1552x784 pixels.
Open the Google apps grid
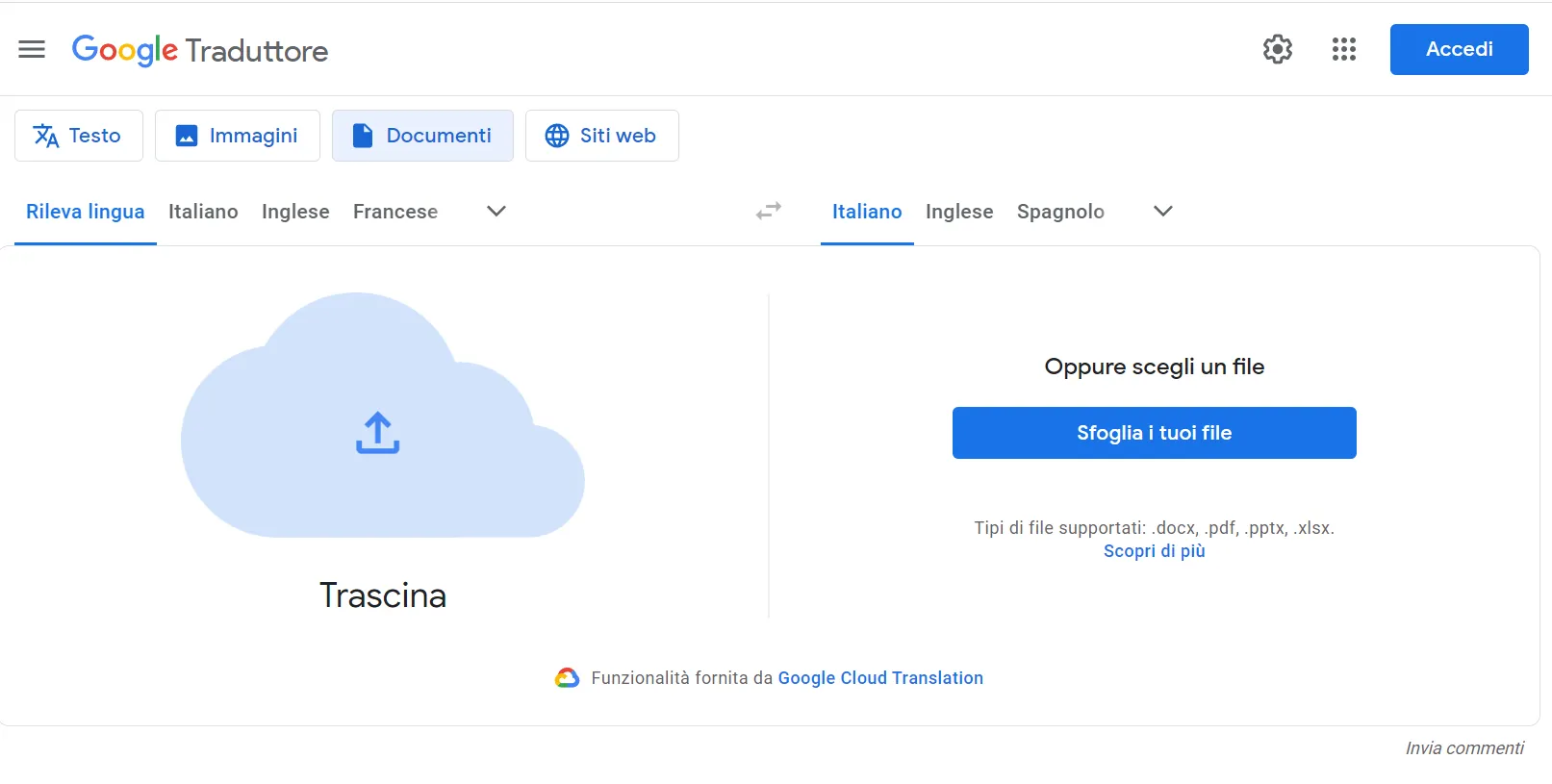pos(1344,49)
